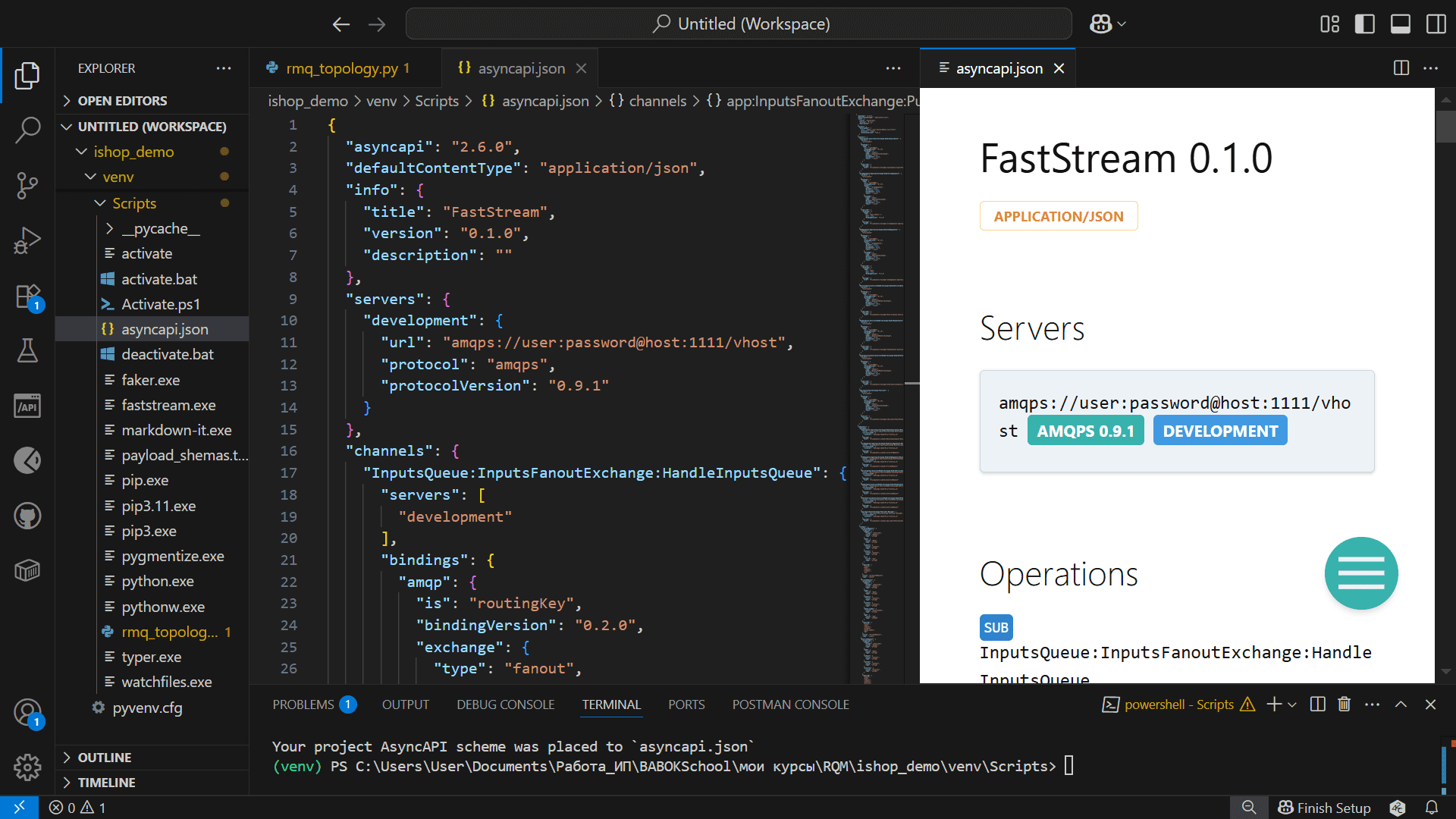Go back with the left arrow
The width and height of the screenshot is (1456, 819).
click(x=341, y=24)
